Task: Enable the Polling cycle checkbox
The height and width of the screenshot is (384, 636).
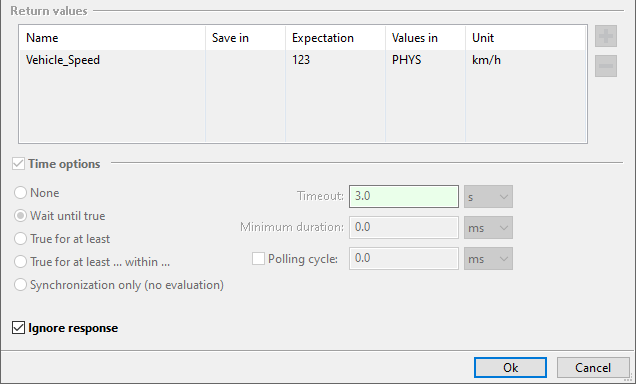Action: pos(258,258)
